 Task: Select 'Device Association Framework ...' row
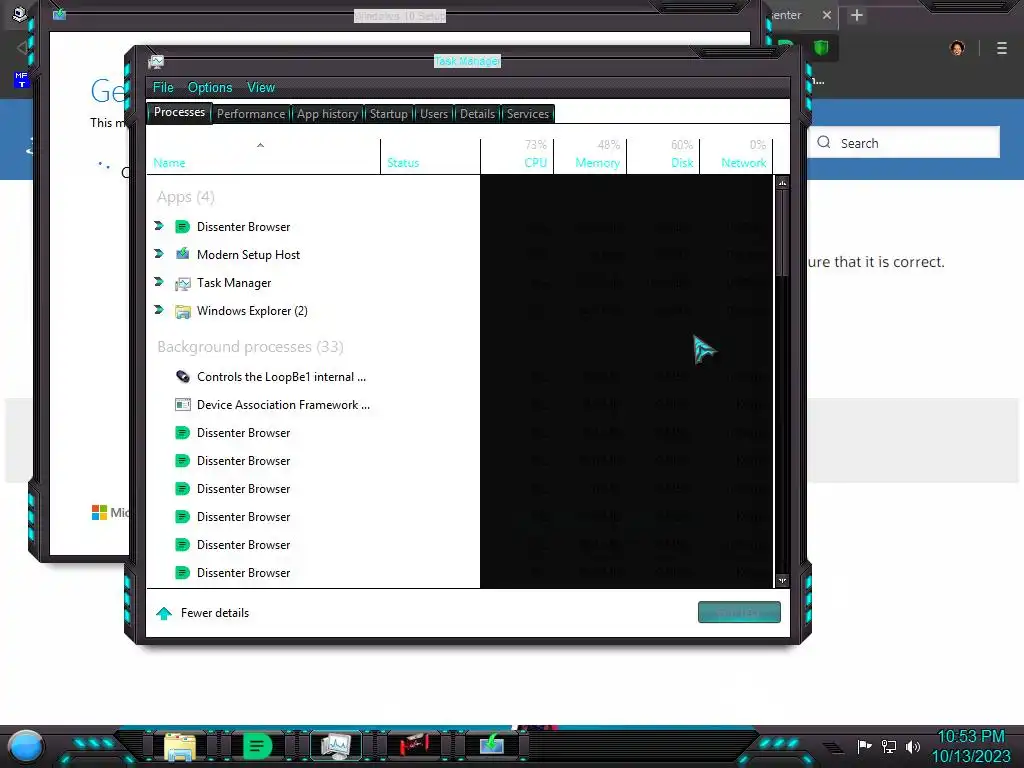click(460, 405)
